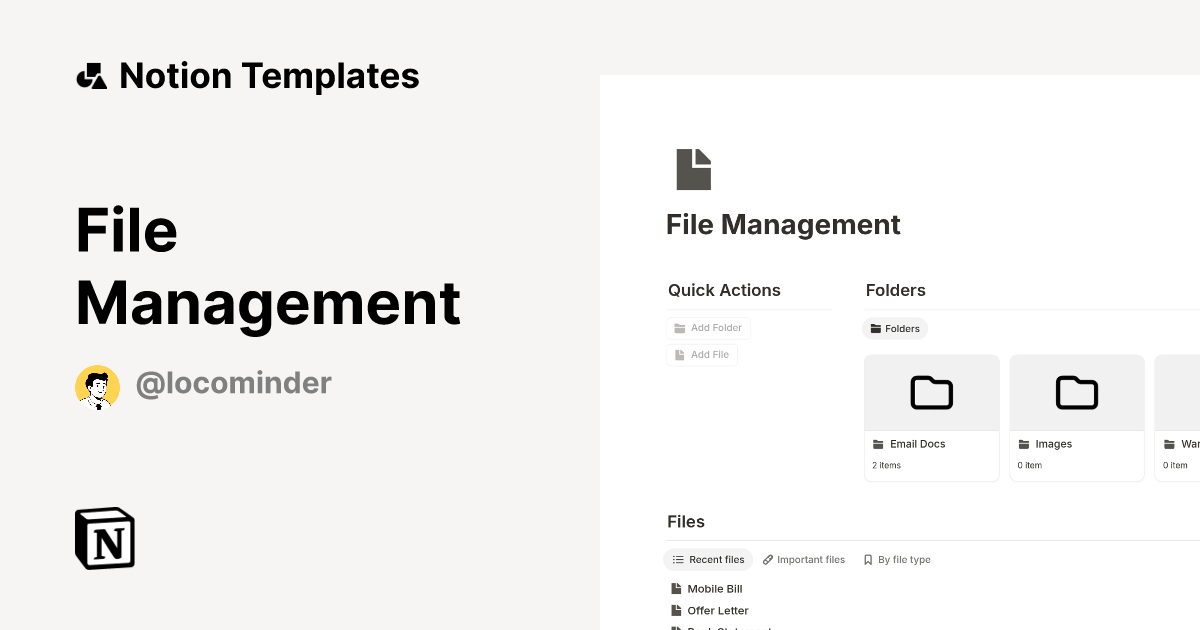Open the Email Docs folder icon
The height and width of the screenshot is (630, 1200).
click(931, 392)
